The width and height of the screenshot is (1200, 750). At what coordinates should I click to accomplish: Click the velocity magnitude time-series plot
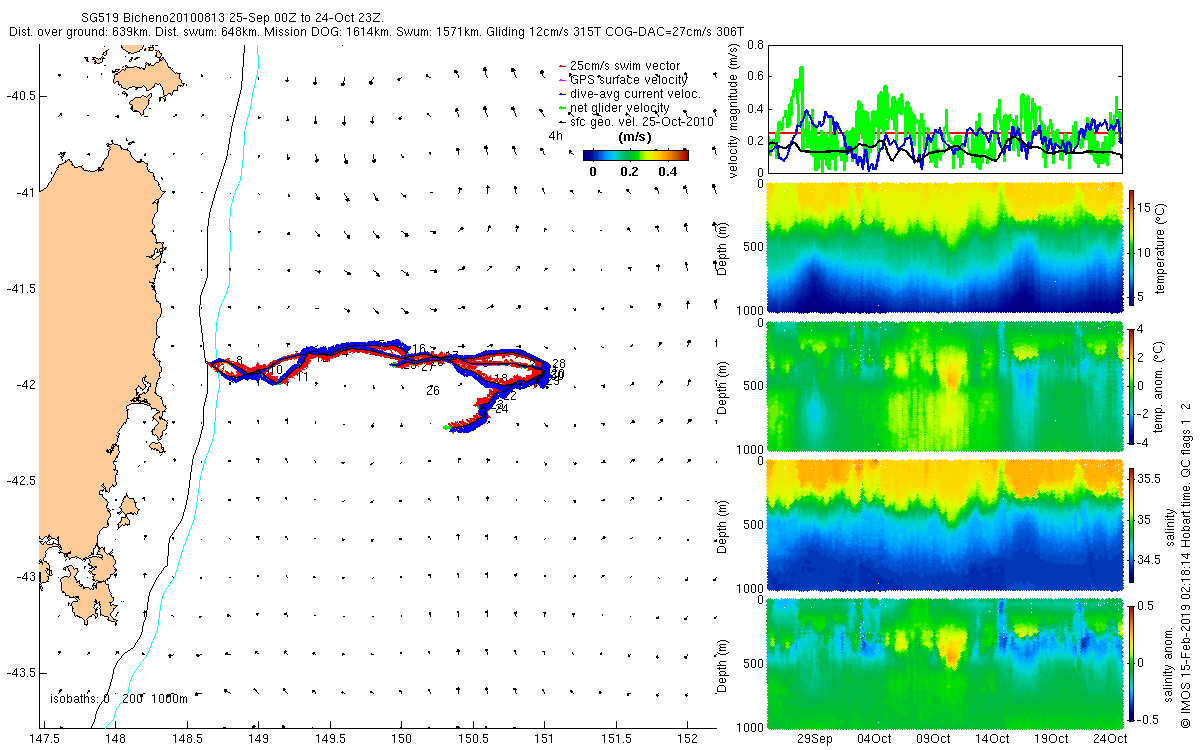pos(943,108)
